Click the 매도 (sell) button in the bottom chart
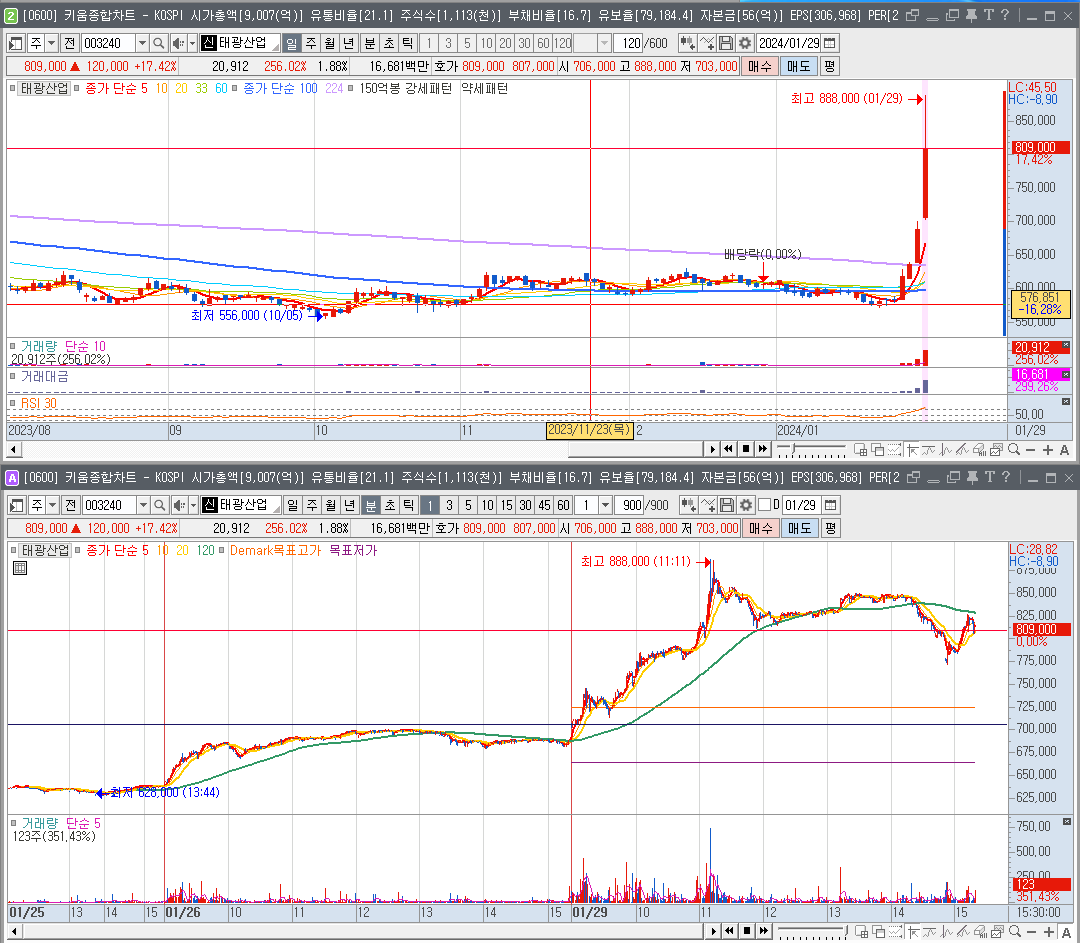This screenshot has width=1080, height=943. [x=800, y=528]
